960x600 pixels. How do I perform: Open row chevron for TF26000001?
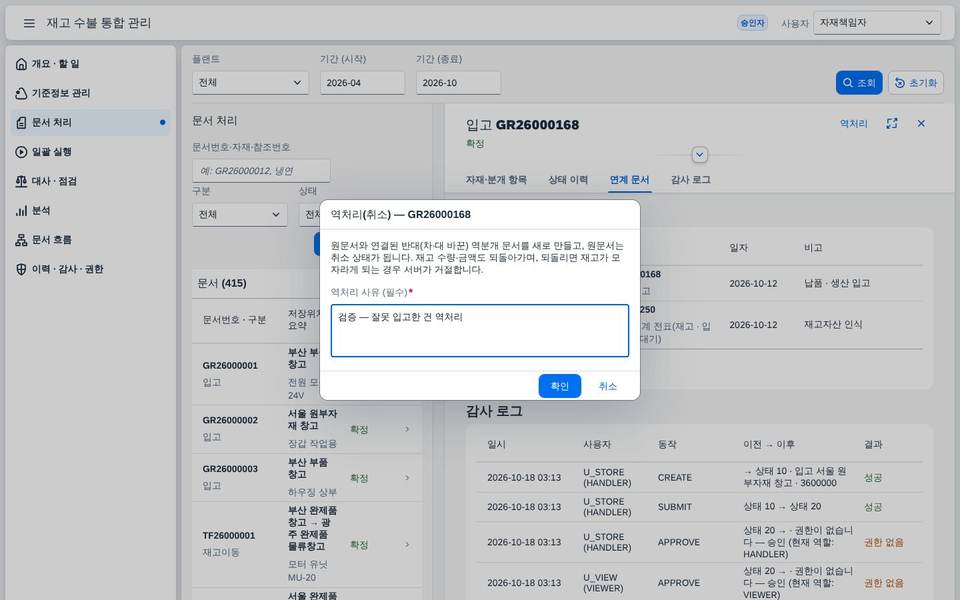tap(407, 544)
